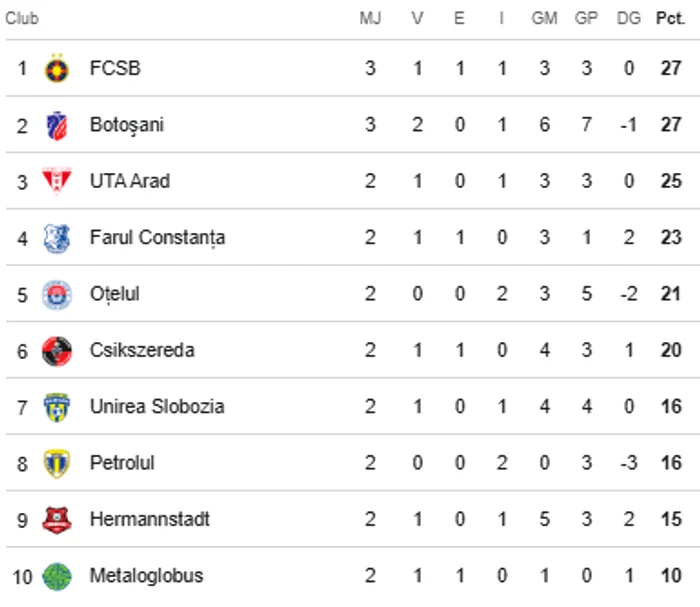Click the Oțelul club crest icon
This screenshot has width=700, height=607.
[x=57, y=295]
